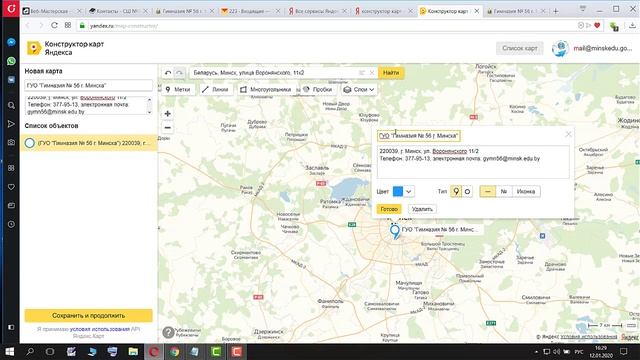
Task: Select the pin placemark type
Action: tap(456, 191)
